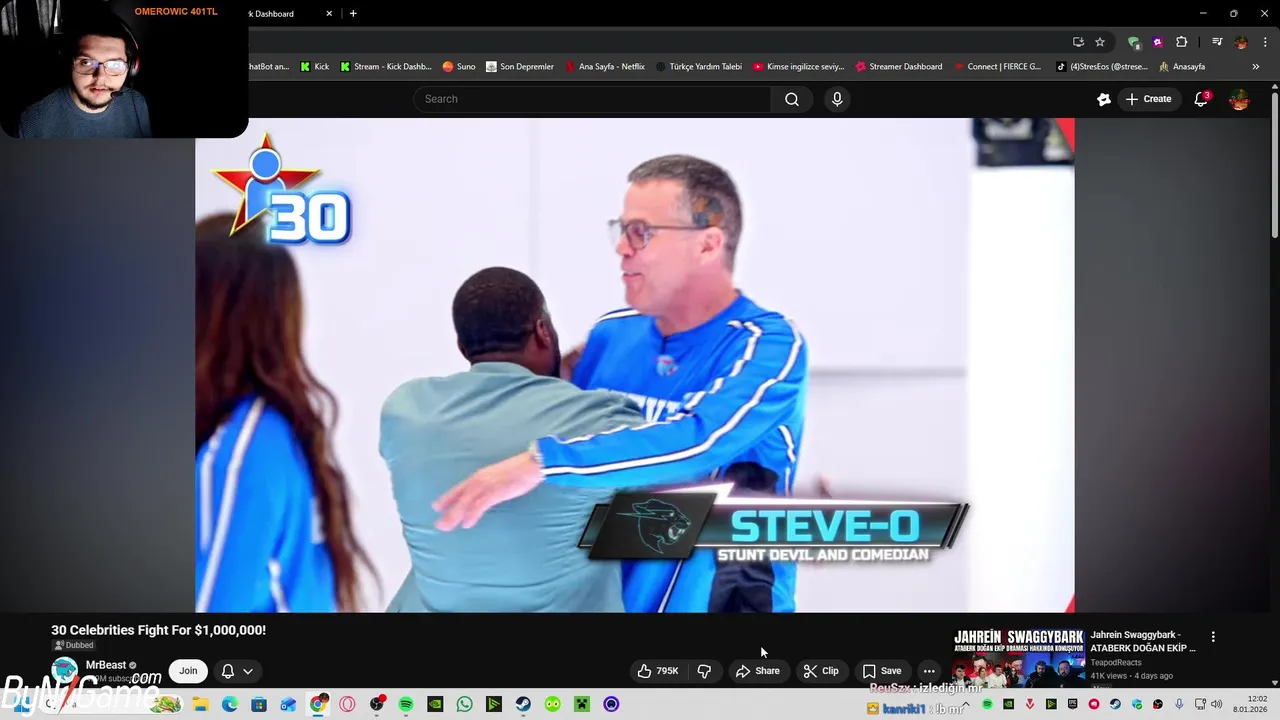Open the Stream - Kick Dashboard bookmark

(x=385, y=67)
